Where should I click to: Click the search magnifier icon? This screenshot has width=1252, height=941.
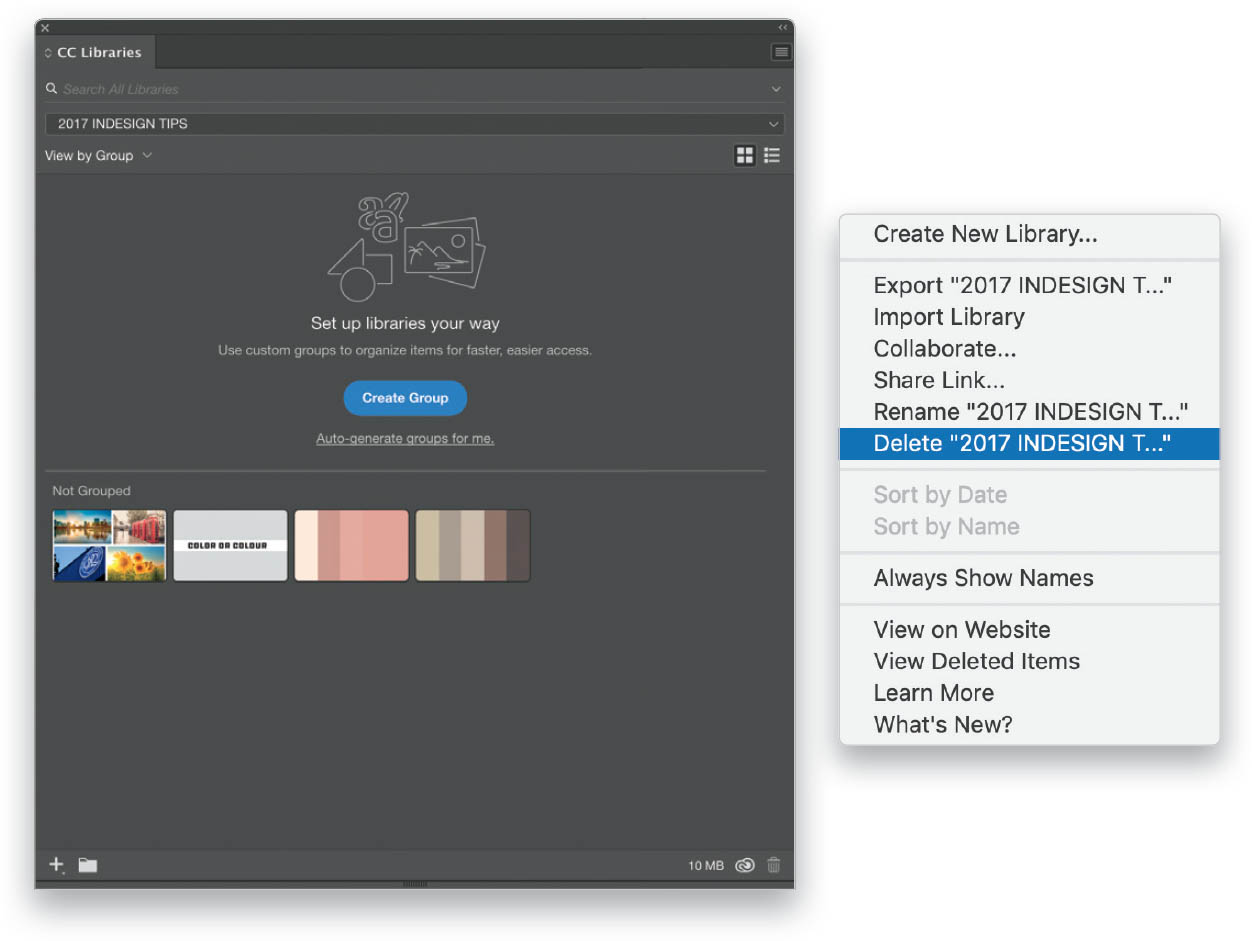[x=52, y=89]
